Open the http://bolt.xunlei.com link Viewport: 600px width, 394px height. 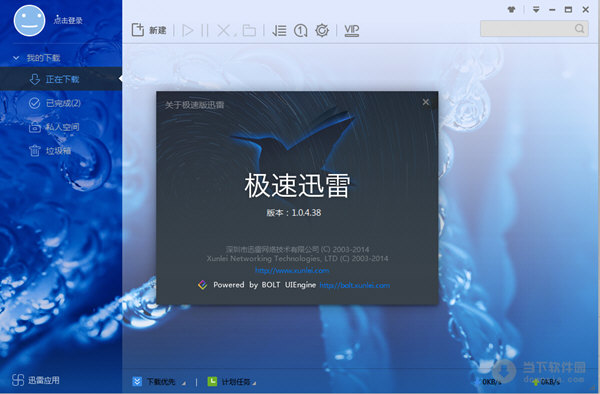(x=355, y=285)
